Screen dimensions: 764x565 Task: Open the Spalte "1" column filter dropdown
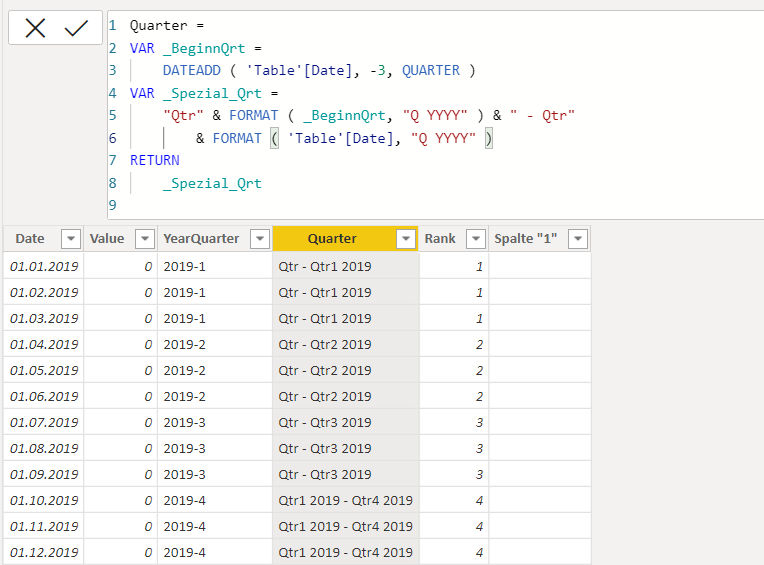578,239
